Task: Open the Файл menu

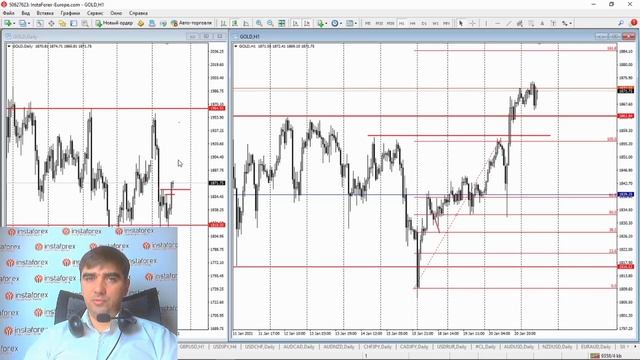Action: click(8, 13)
